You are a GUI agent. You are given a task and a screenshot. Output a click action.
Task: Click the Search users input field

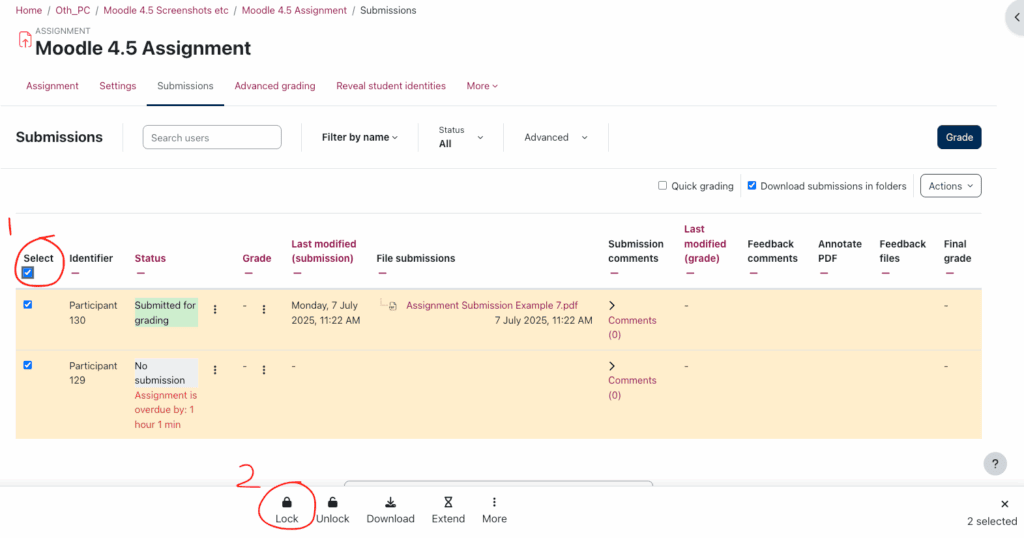(212, 137)
